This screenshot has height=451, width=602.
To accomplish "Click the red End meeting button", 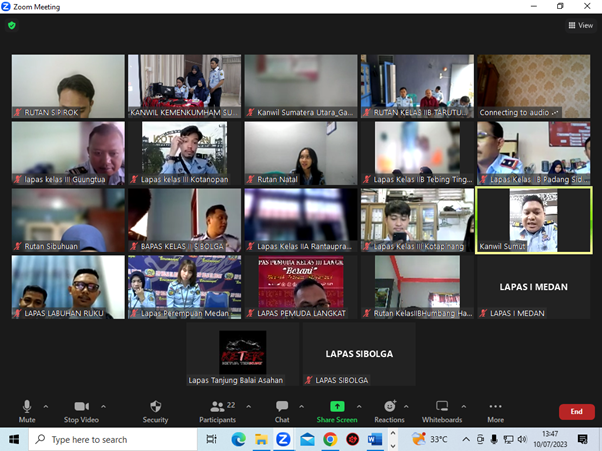I will point(576,411).
